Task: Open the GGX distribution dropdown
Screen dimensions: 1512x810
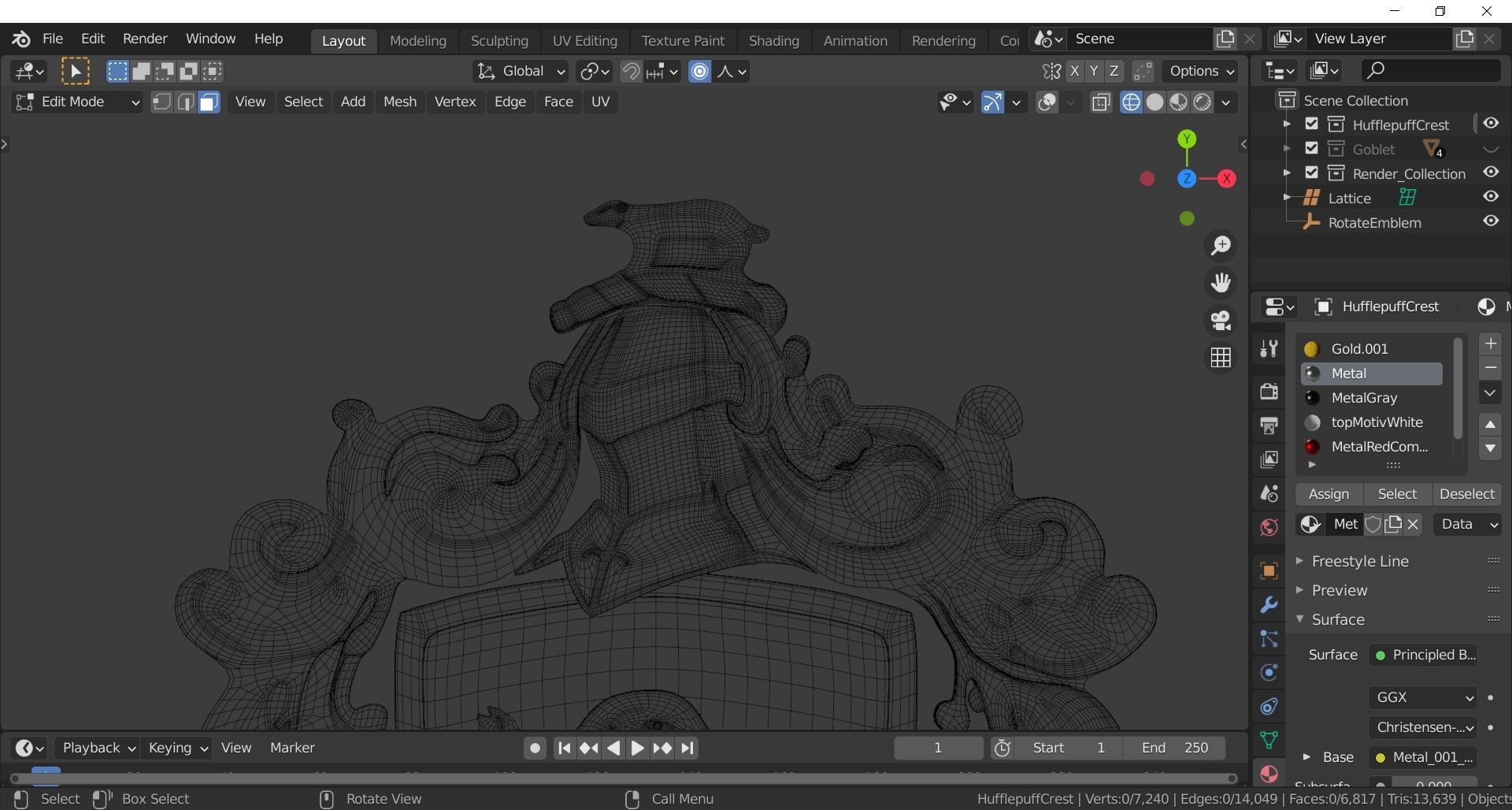Action: click(1423, 697)
